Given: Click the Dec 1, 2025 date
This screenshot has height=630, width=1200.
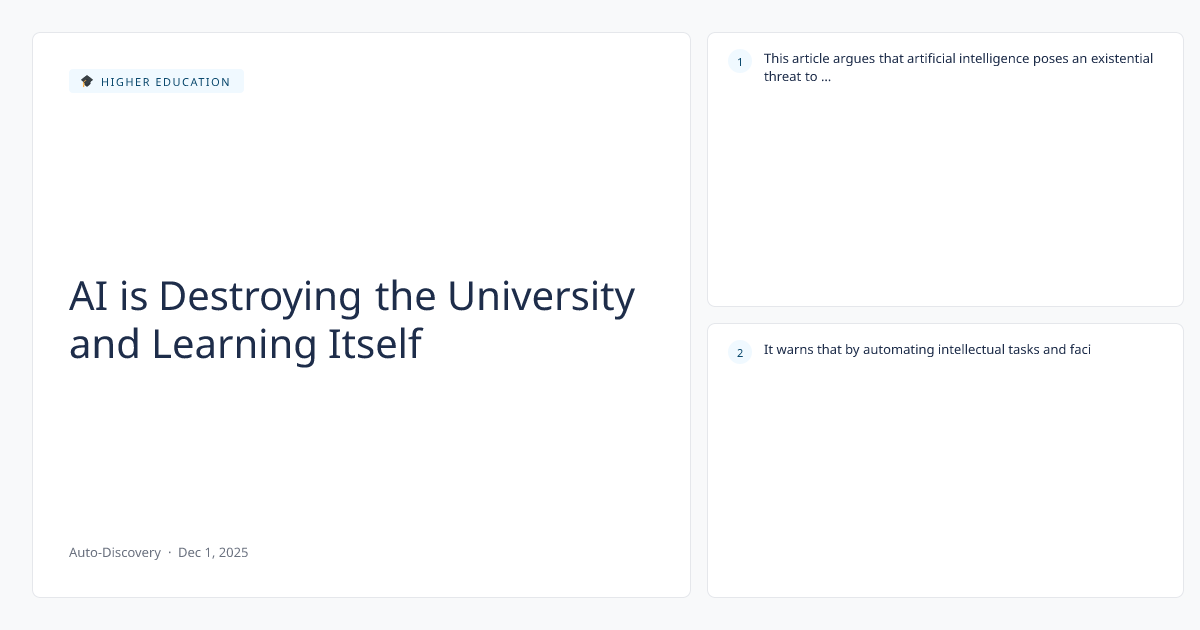Looking at the screenshot, I should (213, 552).
